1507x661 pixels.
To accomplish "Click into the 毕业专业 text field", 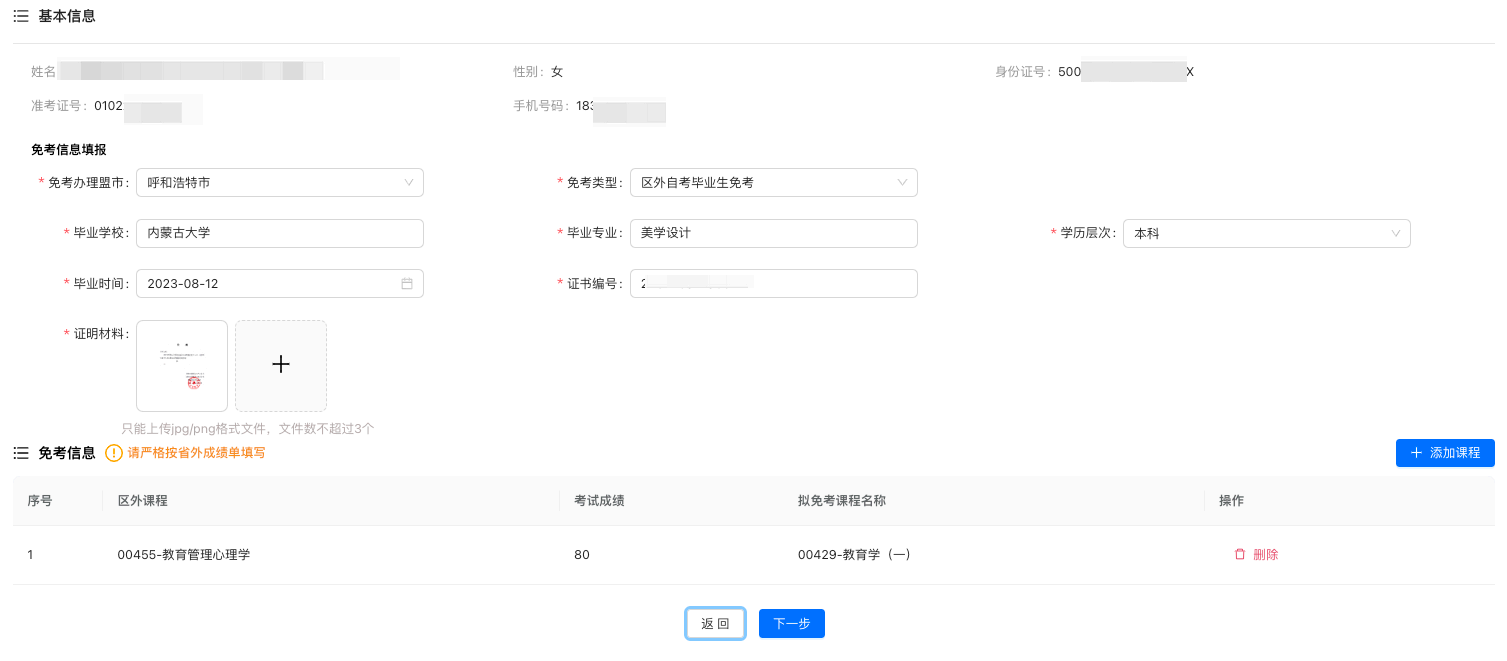I will coord(773,234).
